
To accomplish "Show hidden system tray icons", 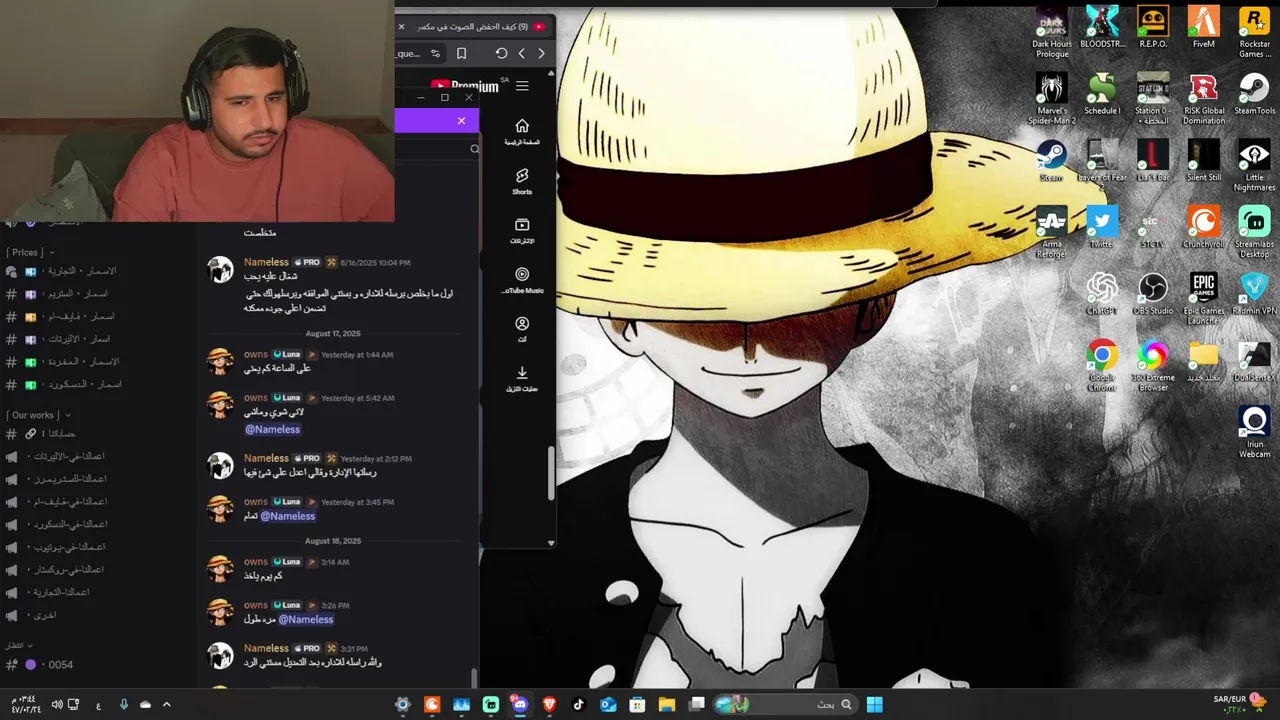I will (x=166, y=704).
